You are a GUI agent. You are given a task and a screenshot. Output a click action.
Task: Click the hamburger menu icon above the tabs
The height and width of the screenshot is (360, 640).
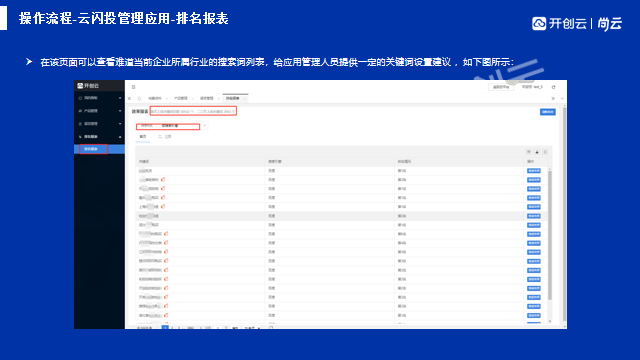(x=133, y=87)
